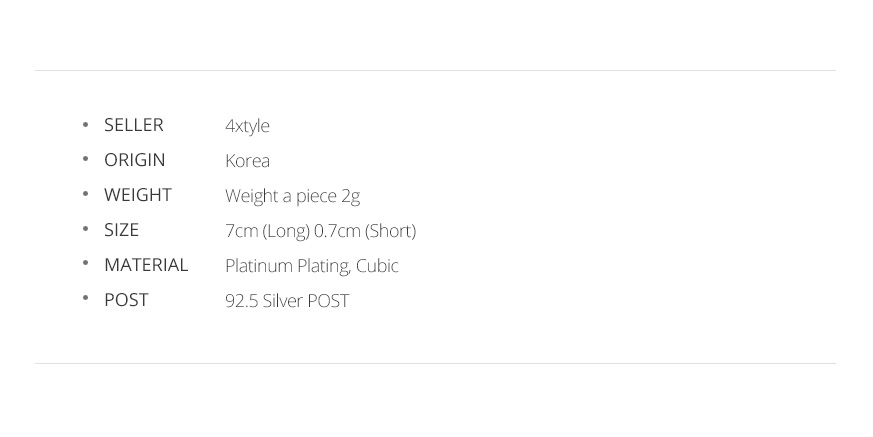This screenshot has height=437, width=873.
Task: Click the bullet beside SIZE
Action: coord(85,229)
